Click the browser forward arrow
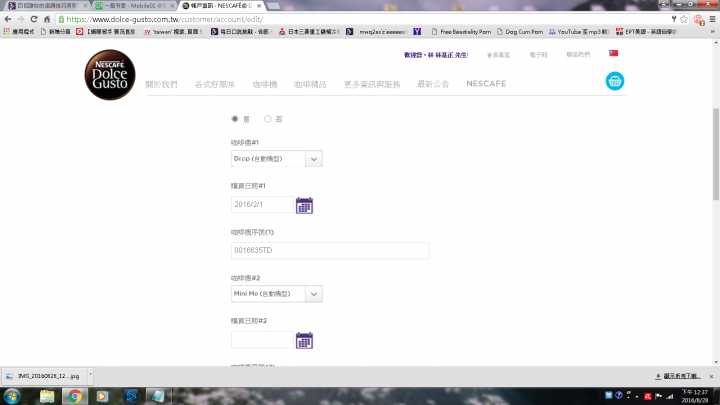This screenshot has width=720, height=405. (x=21, y=19)
